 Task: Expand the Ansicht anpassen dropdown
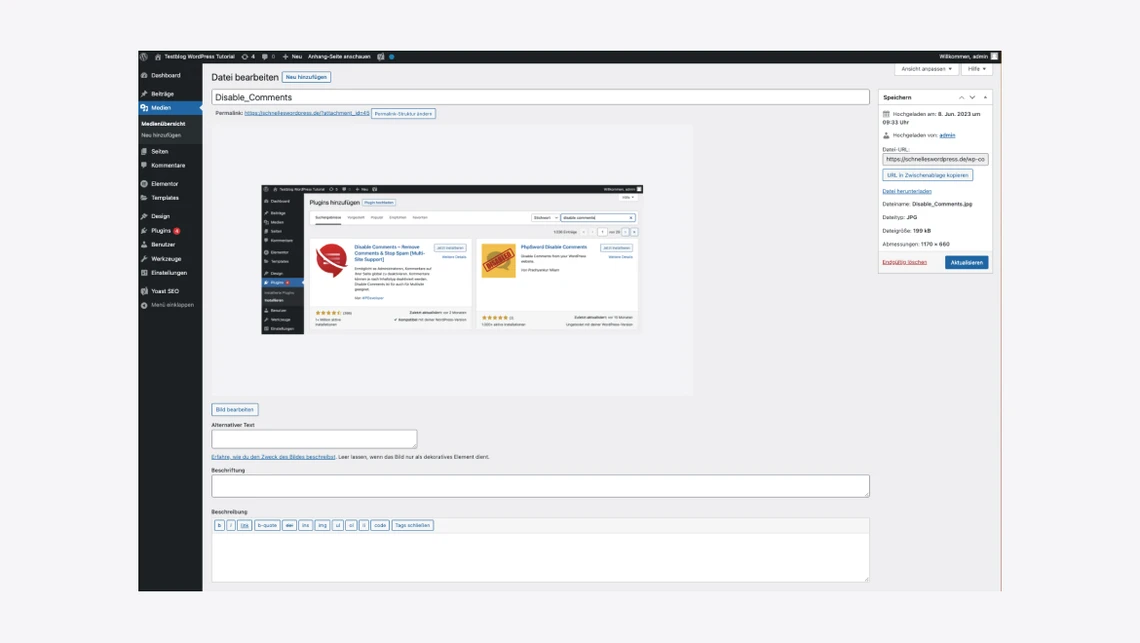coord(926,69)
